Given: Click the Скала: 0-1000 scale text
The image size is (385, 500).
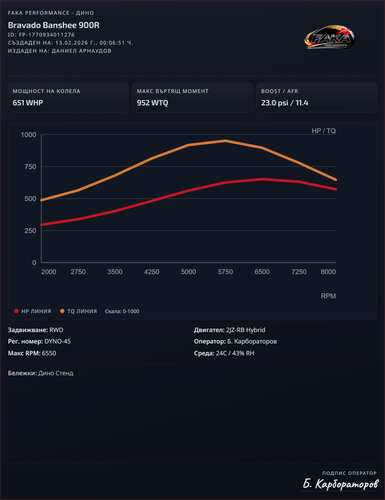Looking at the screenshot, I should (122, 311).
